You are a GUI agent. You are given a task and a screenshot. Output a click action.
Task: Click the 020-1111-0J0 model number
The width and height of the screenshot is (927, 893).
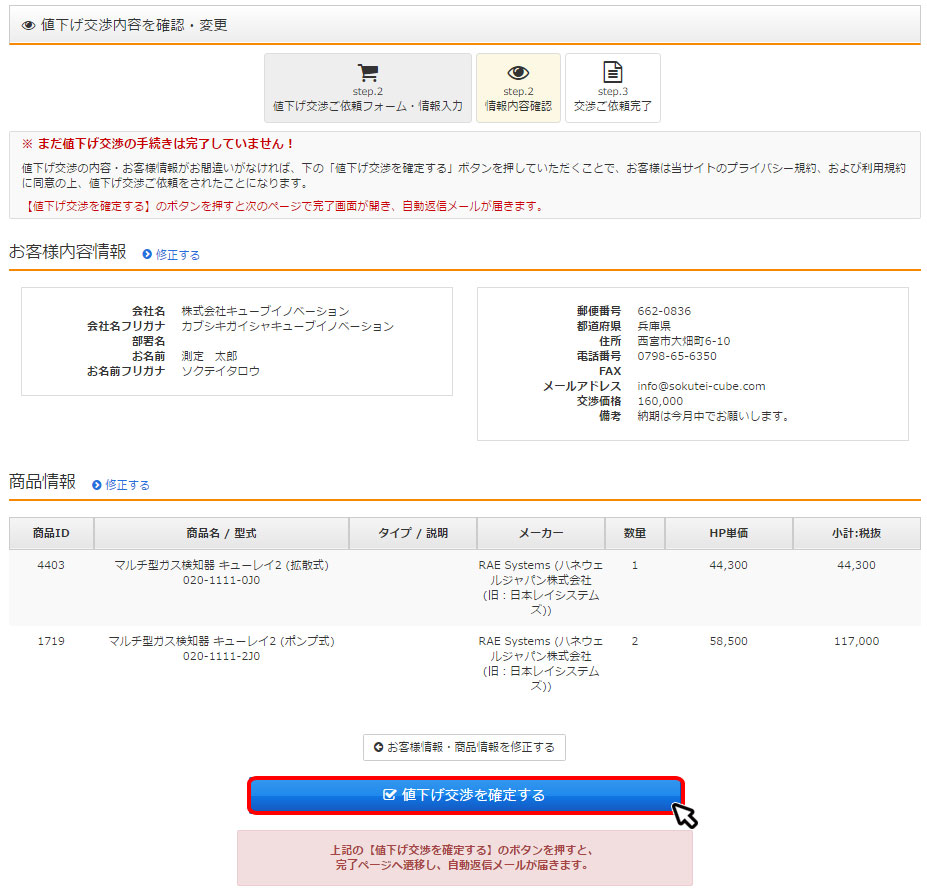(221, 580)
